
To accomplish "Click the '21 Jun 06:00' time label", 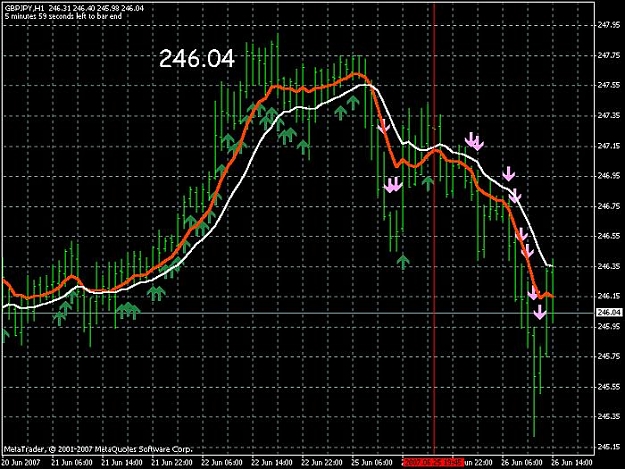I will click(x=72, y=463).
